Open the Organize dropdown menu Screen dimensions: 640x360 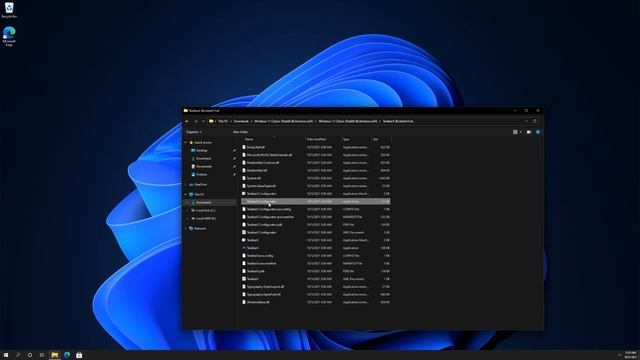click(x=194, y=132)
